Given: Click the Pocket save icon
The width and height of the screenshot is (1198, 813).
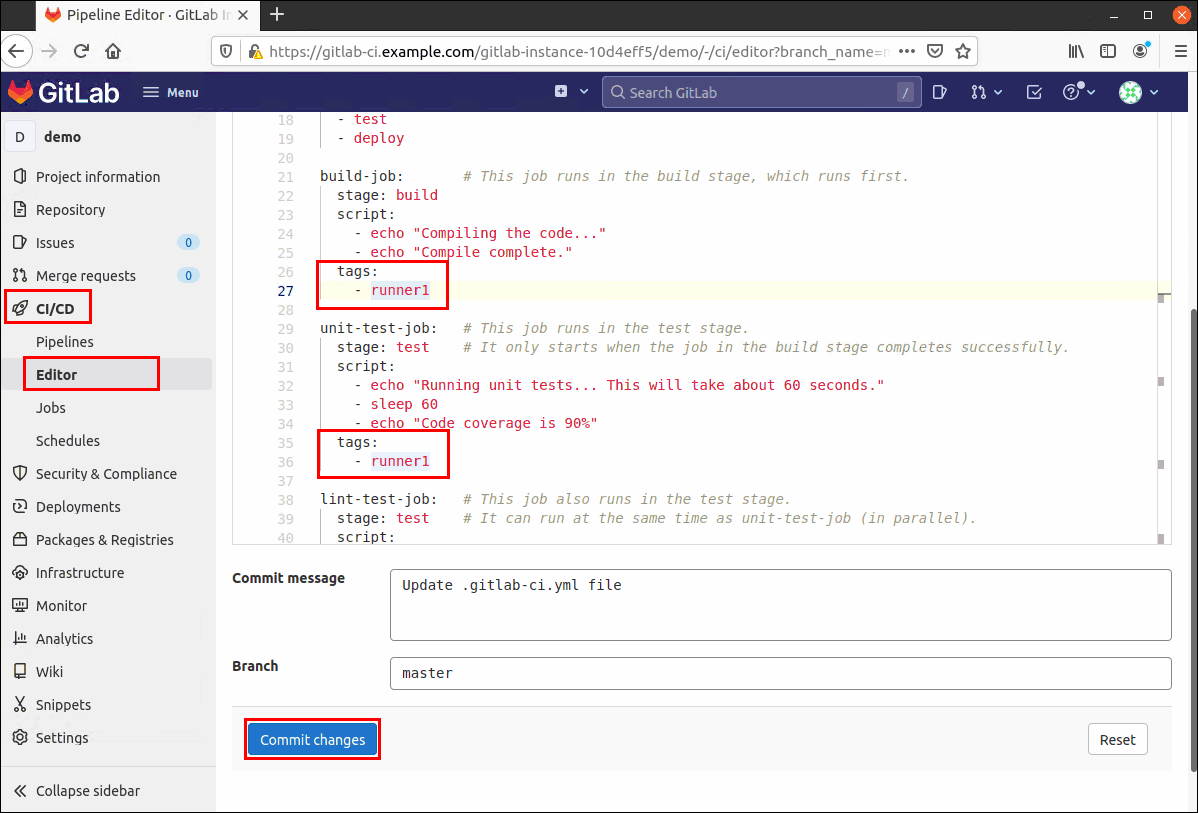Looking at the screenshot, I should [934, 51].
